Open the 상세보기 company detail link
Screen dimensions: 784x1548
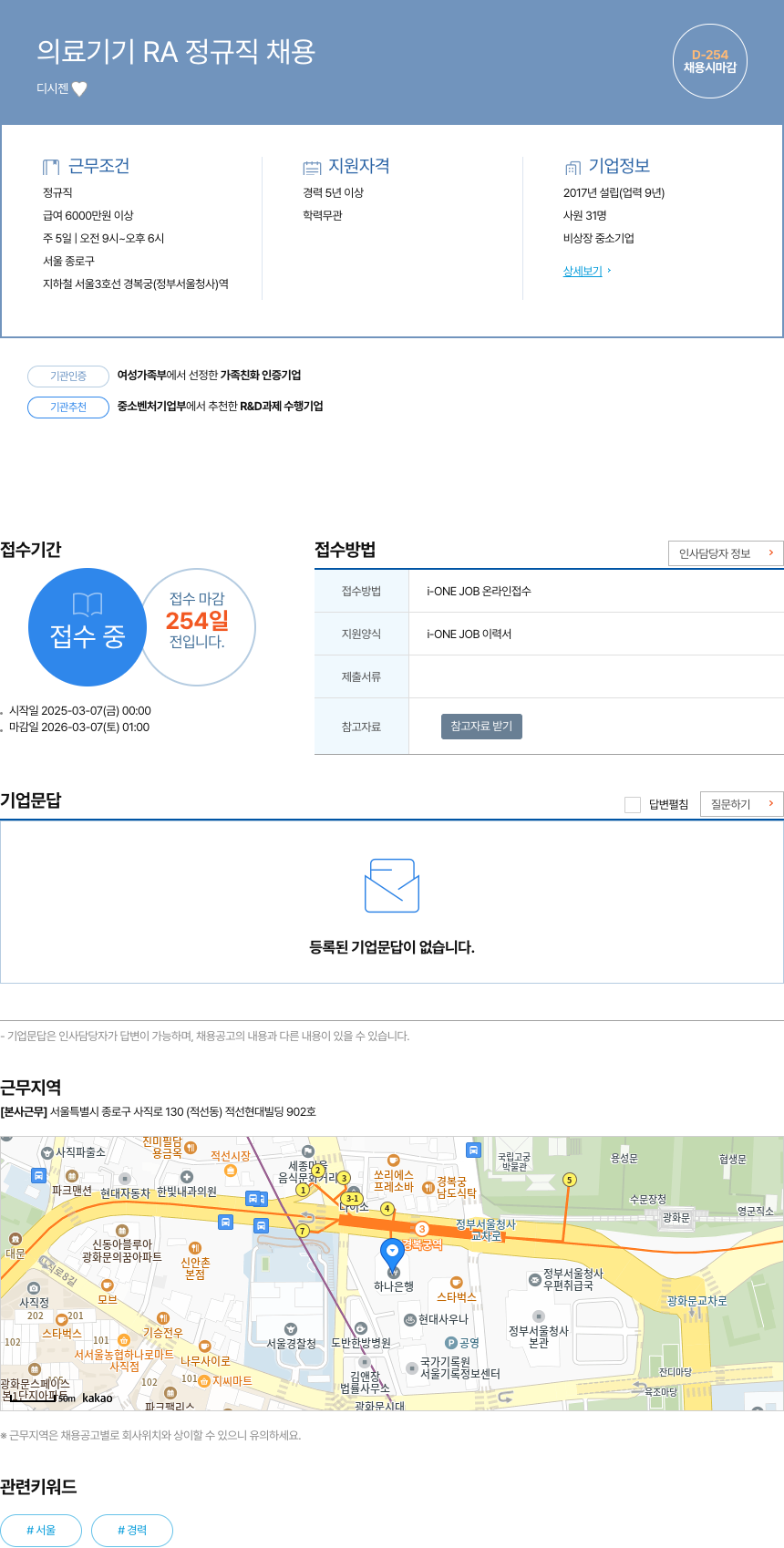(583, 271)
